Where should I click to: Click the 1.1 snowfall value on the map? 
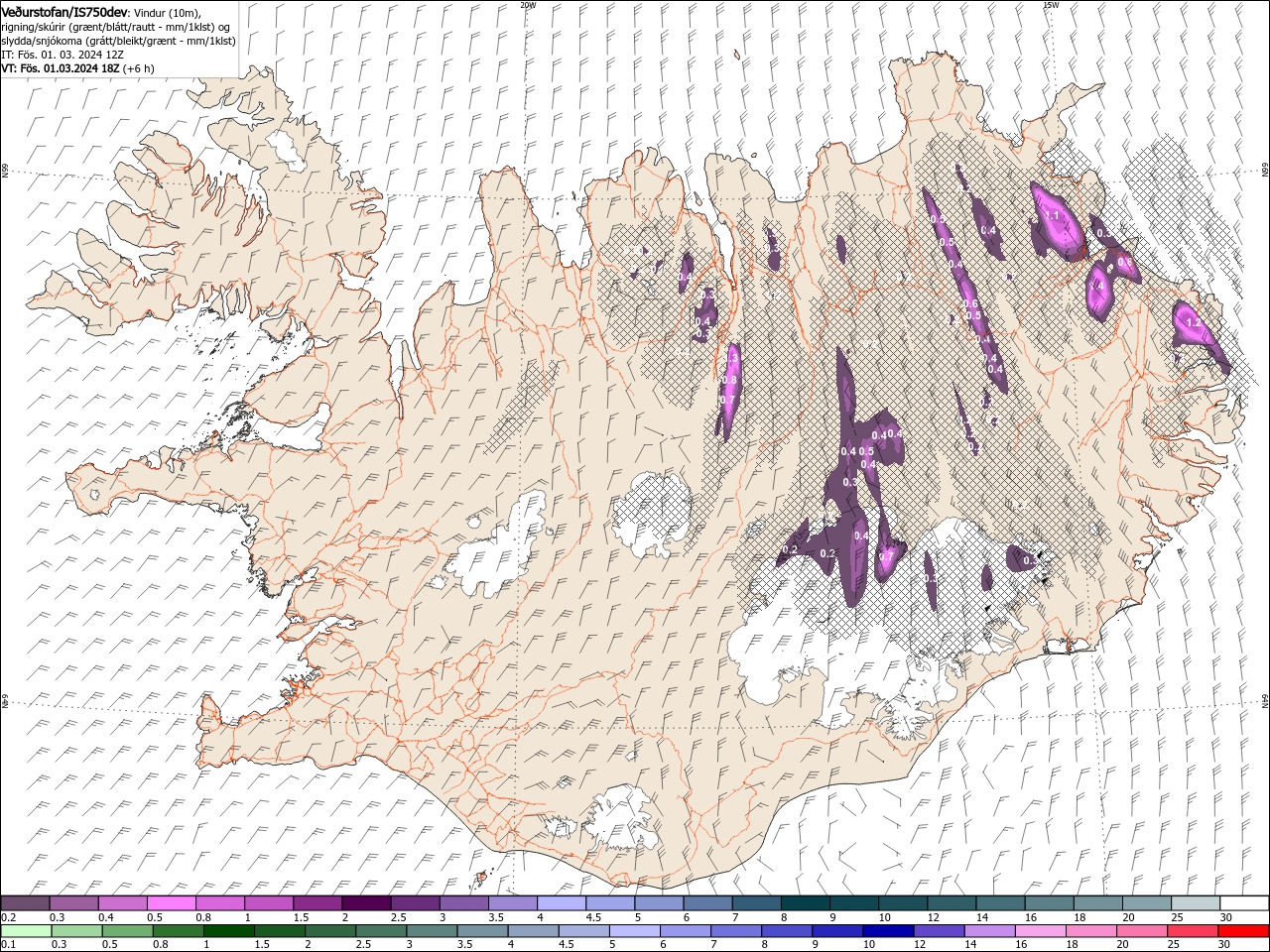(1053, 215)
